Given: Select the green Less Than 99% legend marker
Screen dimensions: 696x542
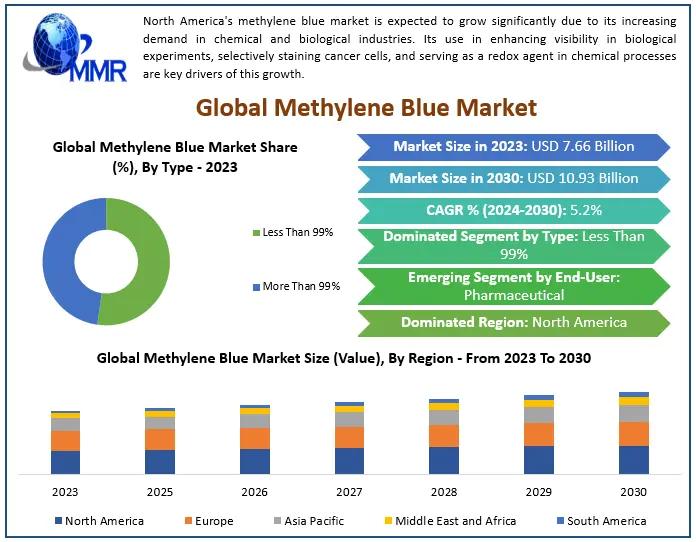Looking at the screenshot, I should point(256,233).
